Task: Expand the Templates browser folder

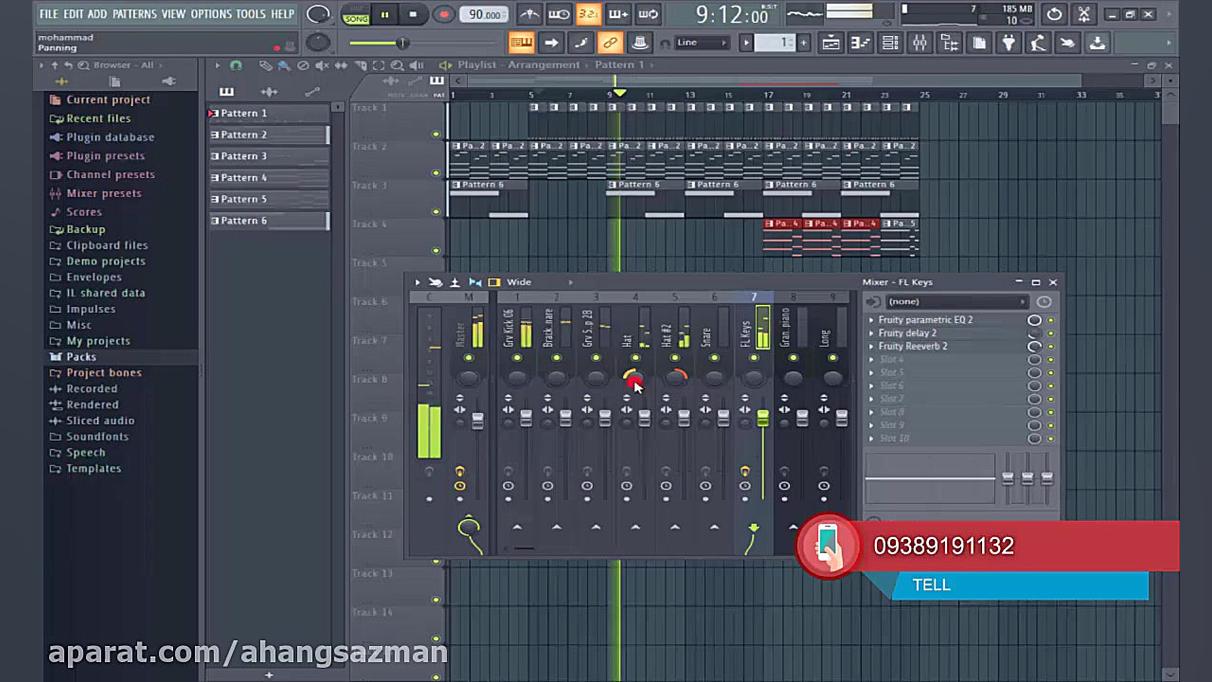Action: 93,469
